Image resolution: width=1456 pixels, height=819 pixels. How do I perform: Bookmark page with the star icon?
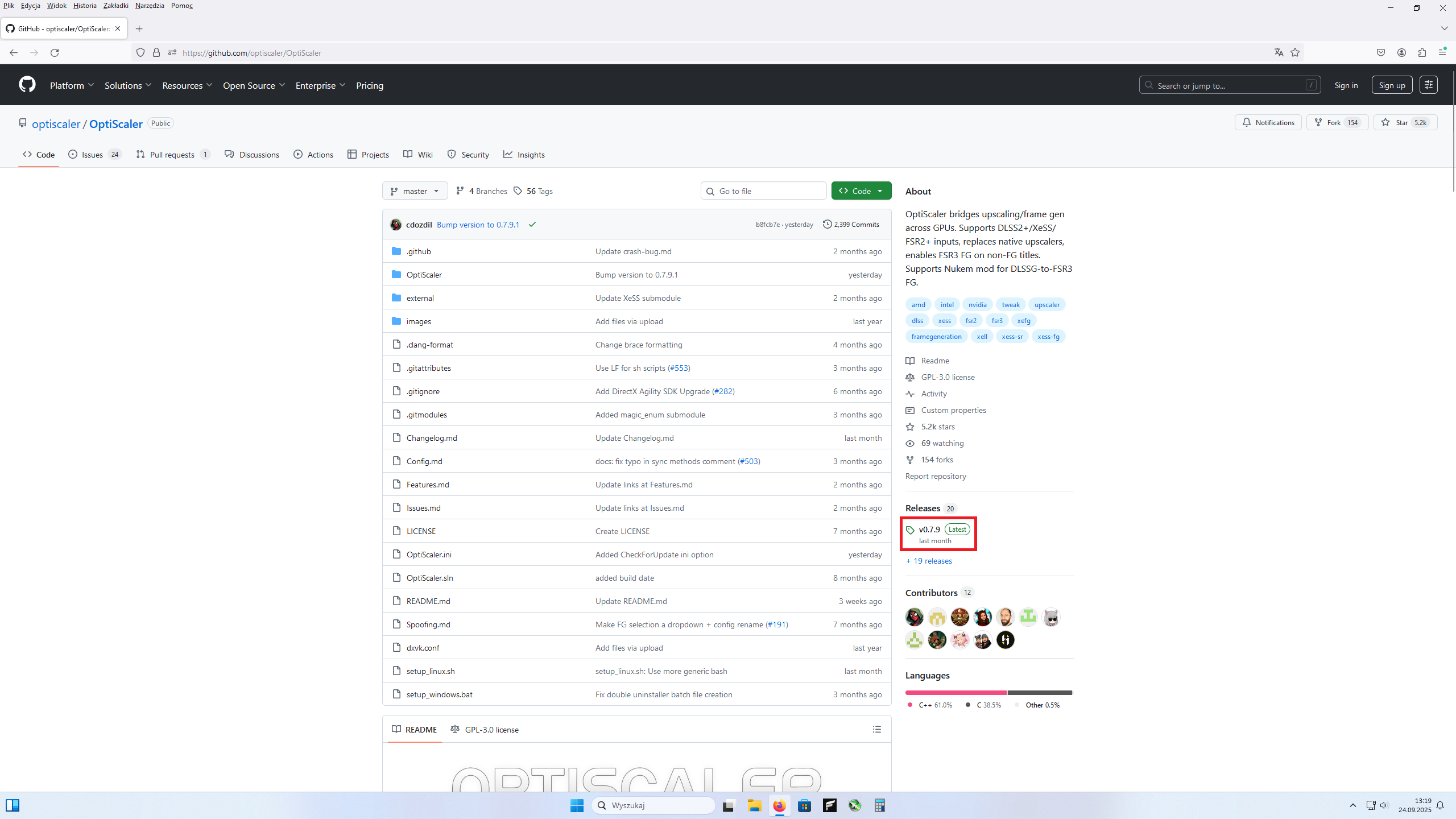(x=1295, y=53)
